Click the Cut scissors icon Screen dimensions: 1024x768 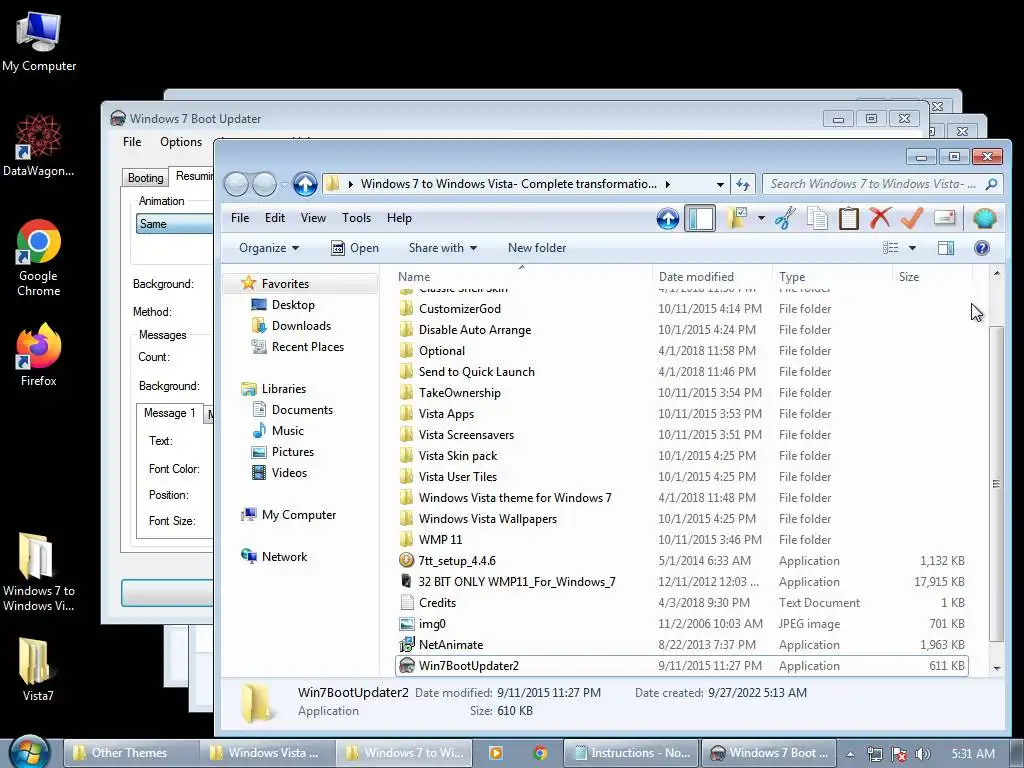point(786,218)
